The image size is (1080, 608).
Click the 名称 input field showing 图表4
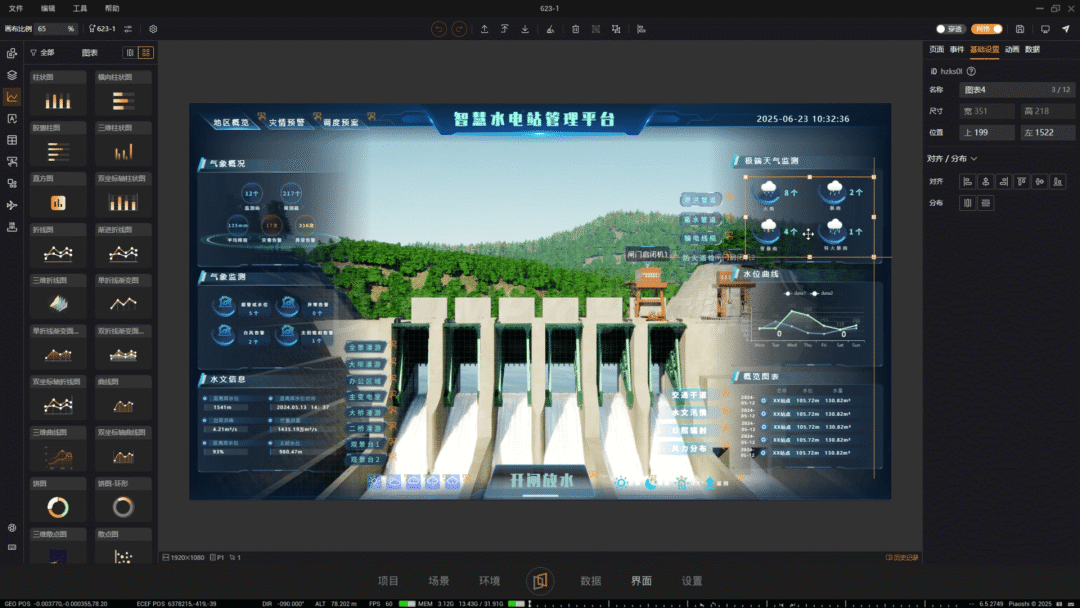pos(1017,90)
